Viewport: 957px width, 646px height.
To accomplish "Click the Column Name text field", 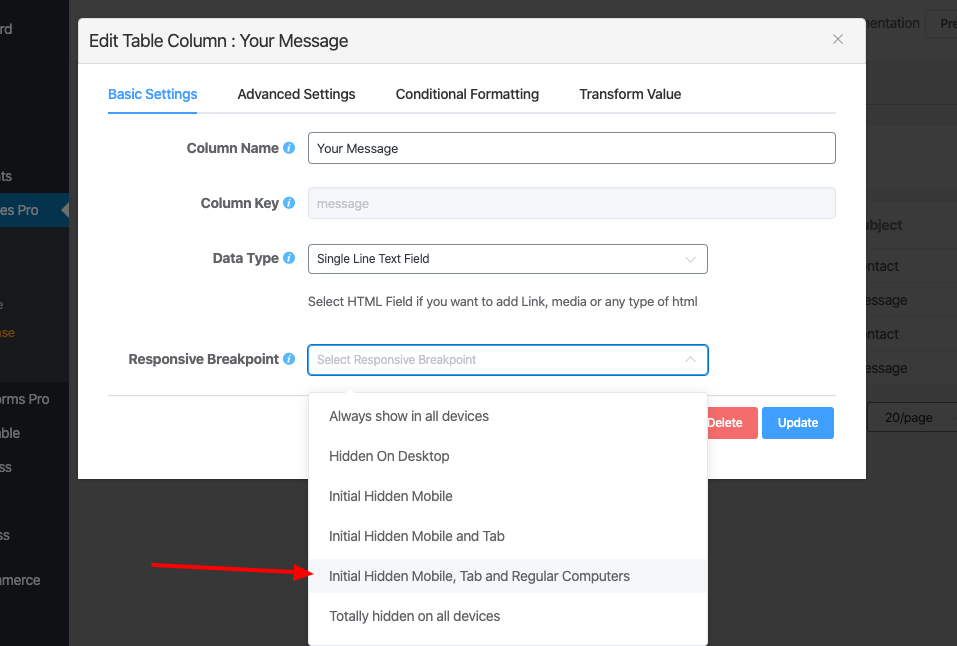I will click(x=571, y=148).
